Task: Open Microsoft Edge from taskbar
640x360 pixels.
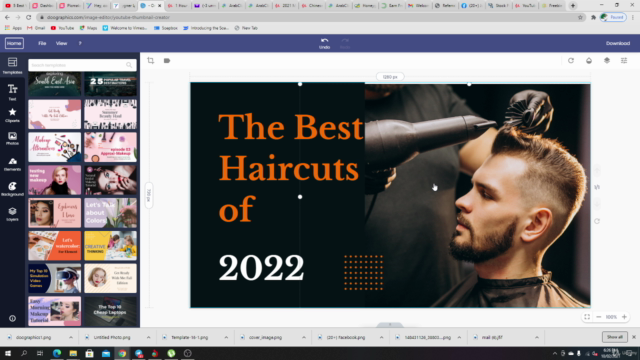Action: click(57, 353)
